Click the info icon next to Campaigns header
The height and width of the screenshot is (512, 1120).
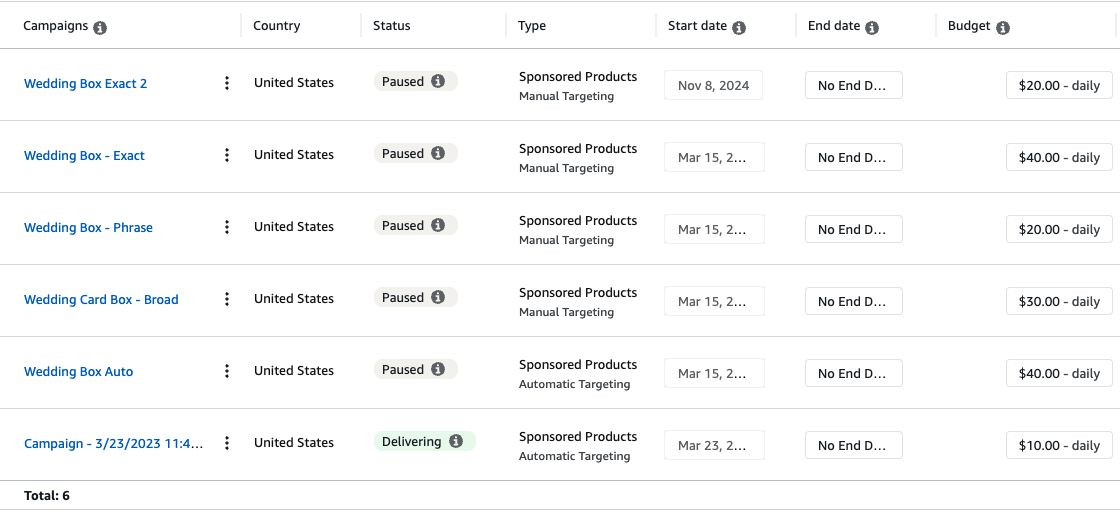coord(100,28)
